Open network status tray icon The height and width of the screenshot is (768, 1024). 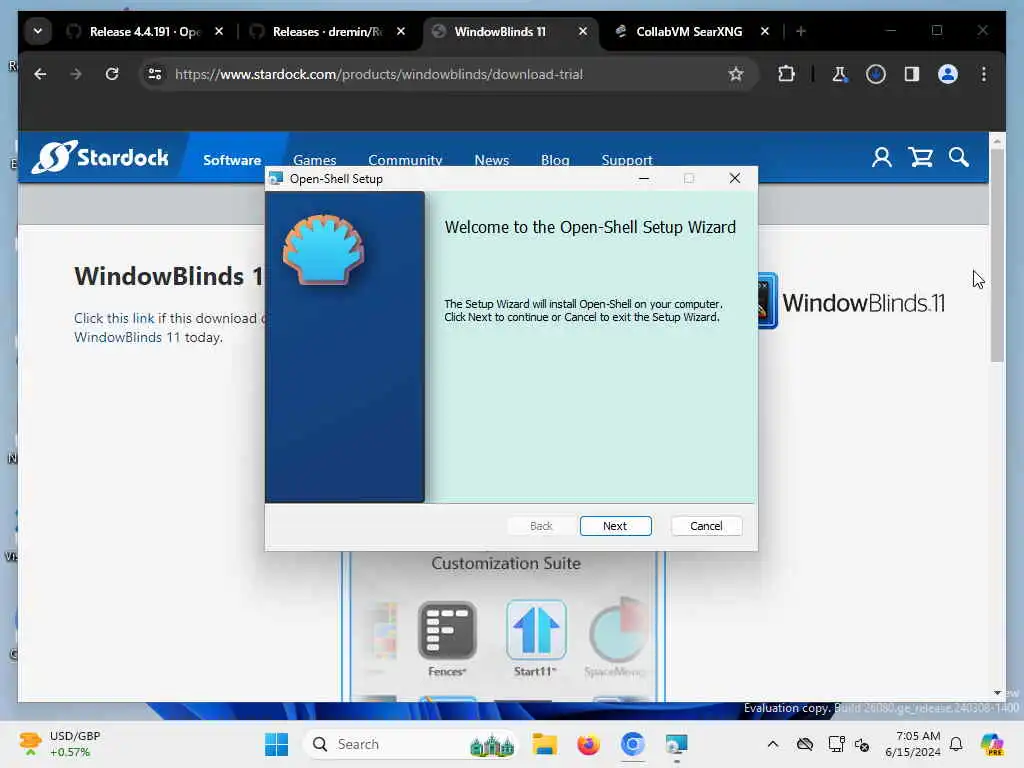(836, 744)
